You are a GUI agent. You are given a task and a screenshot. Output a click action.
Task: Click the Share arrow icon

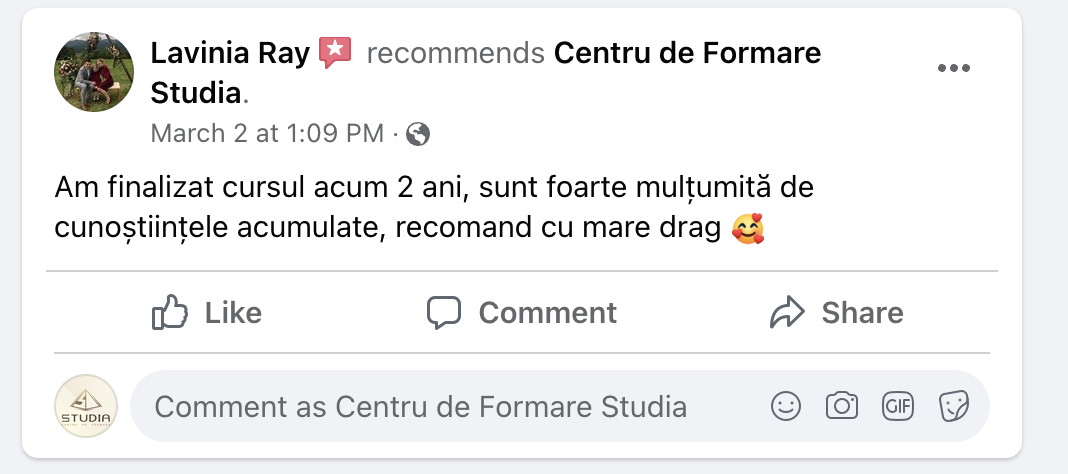tap(788, 313)
